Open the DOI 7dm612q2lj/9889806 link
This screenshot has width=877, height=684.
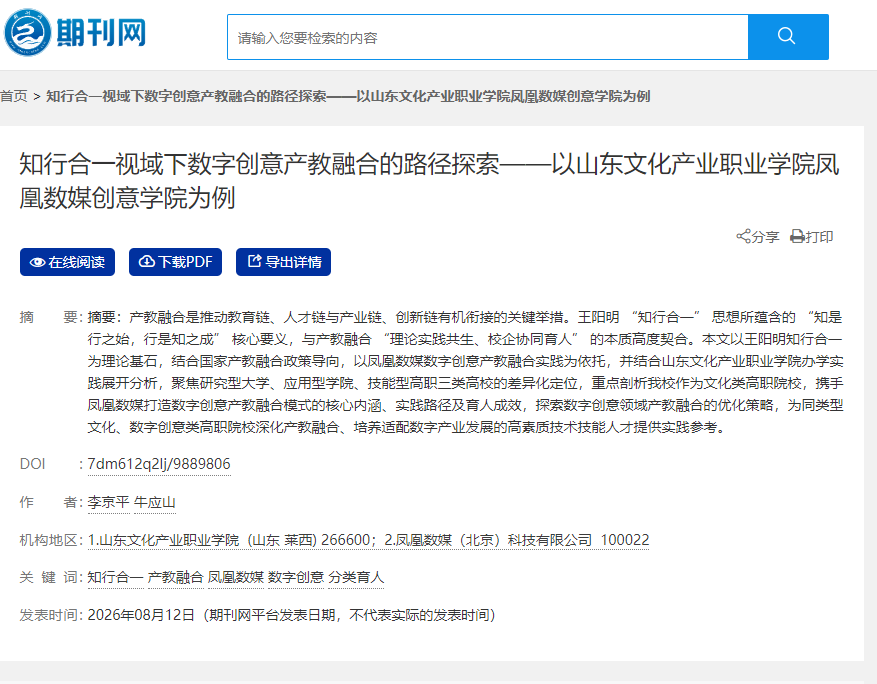159,464
